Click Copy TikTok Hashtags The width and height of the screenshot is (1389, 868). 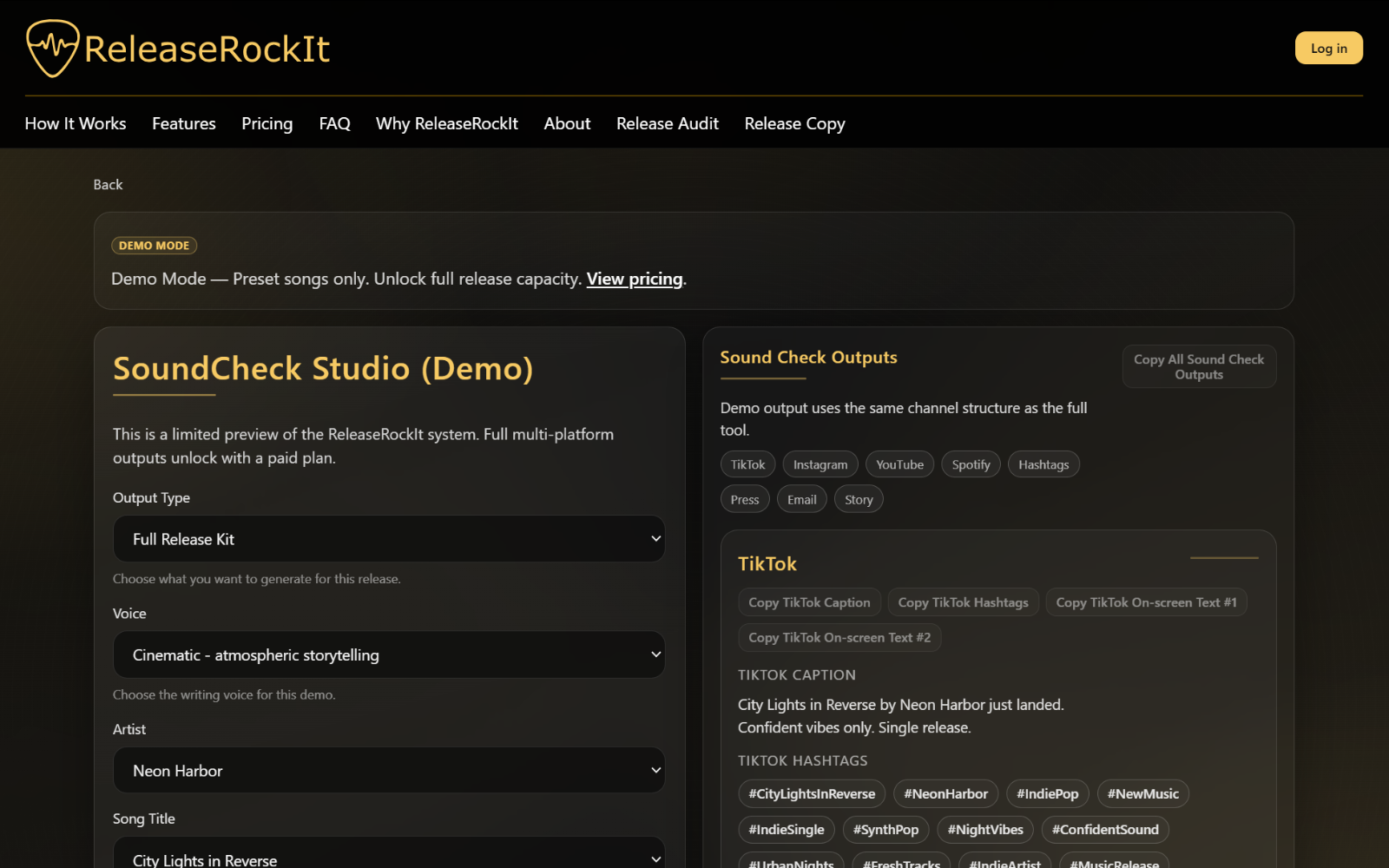(x=963, y=602)
